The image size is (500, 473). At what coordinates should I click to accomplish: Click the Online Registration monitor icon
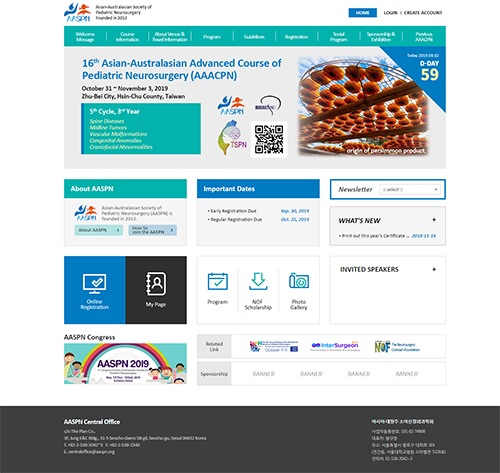pos(95,284)
